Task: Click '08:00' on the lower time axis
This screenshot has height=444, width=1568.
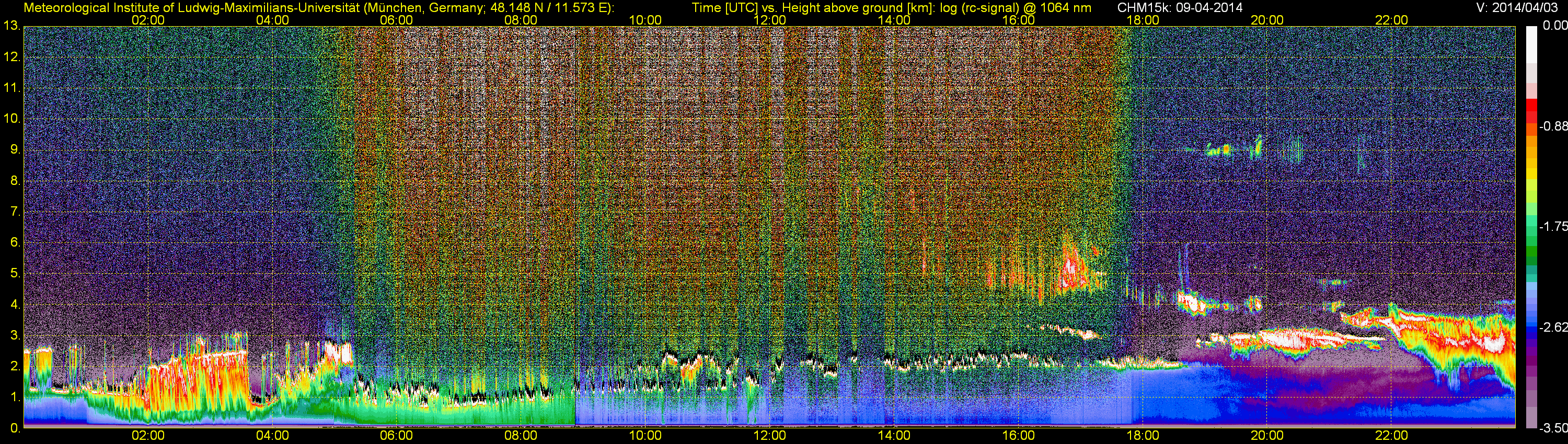Action: [x=521, y=436]
